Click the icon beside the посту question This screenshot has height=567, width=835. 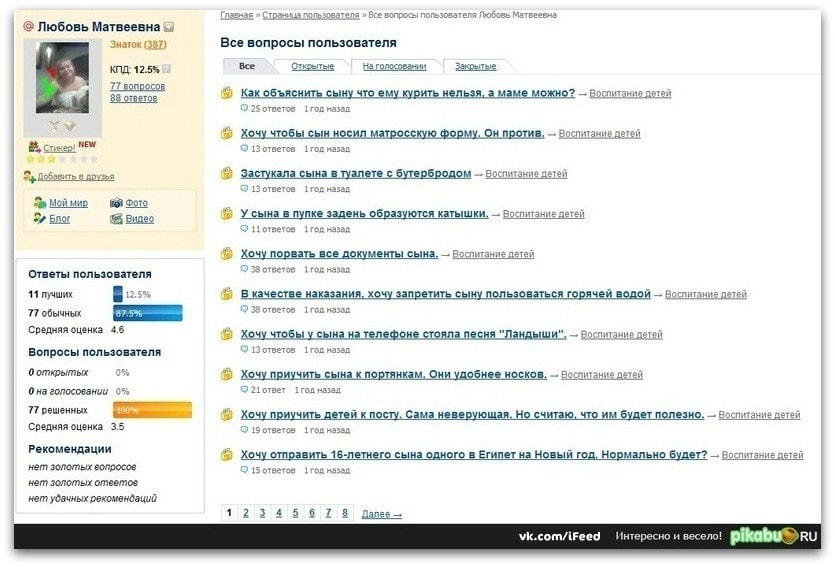227,414
